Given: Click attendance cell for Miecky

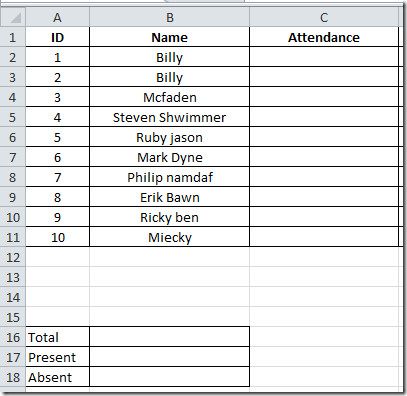Looking at the screenshot, I should (x=324, y=237).
